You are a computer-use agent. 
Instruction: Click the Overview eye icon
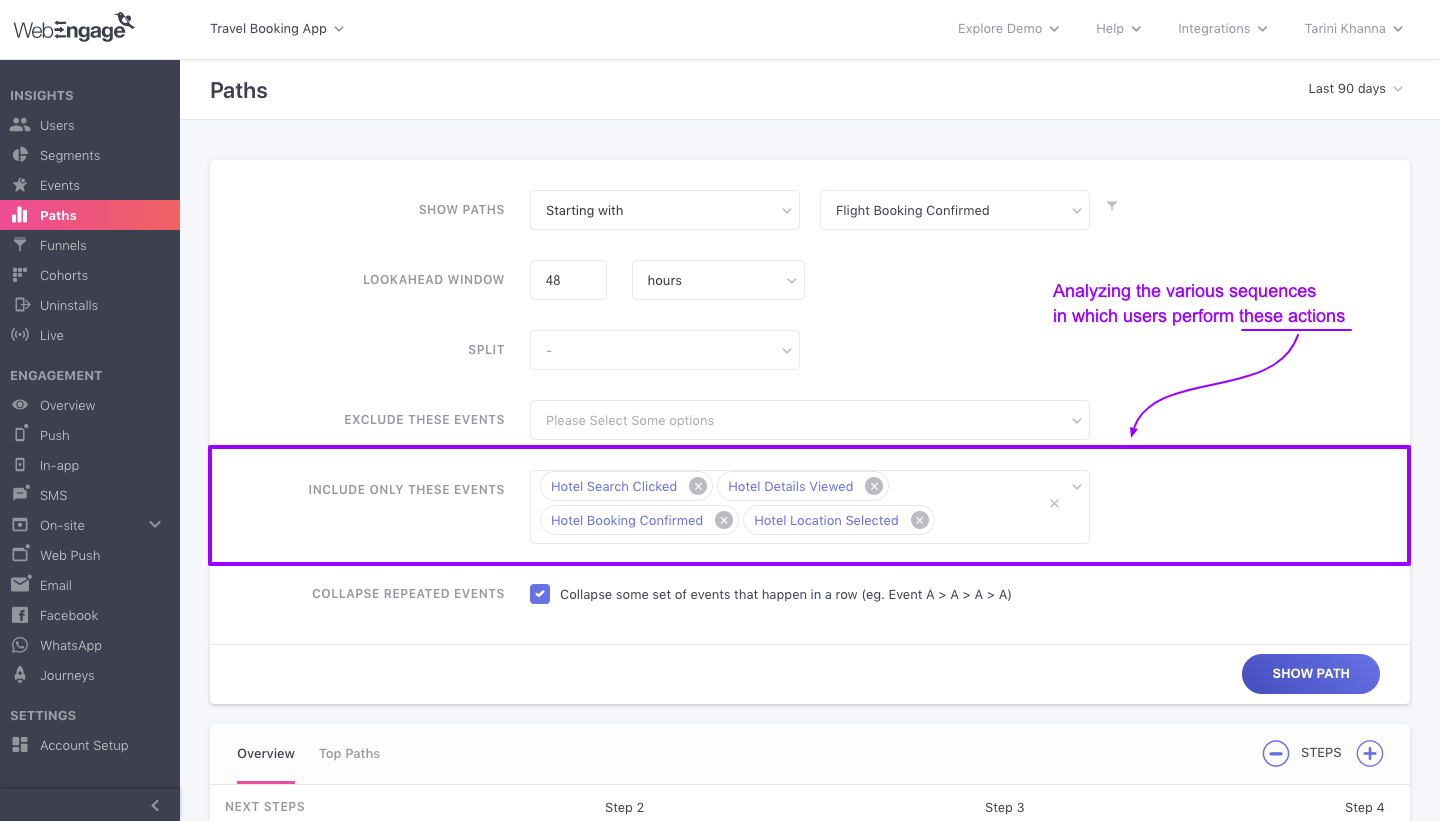pos(20,405)
